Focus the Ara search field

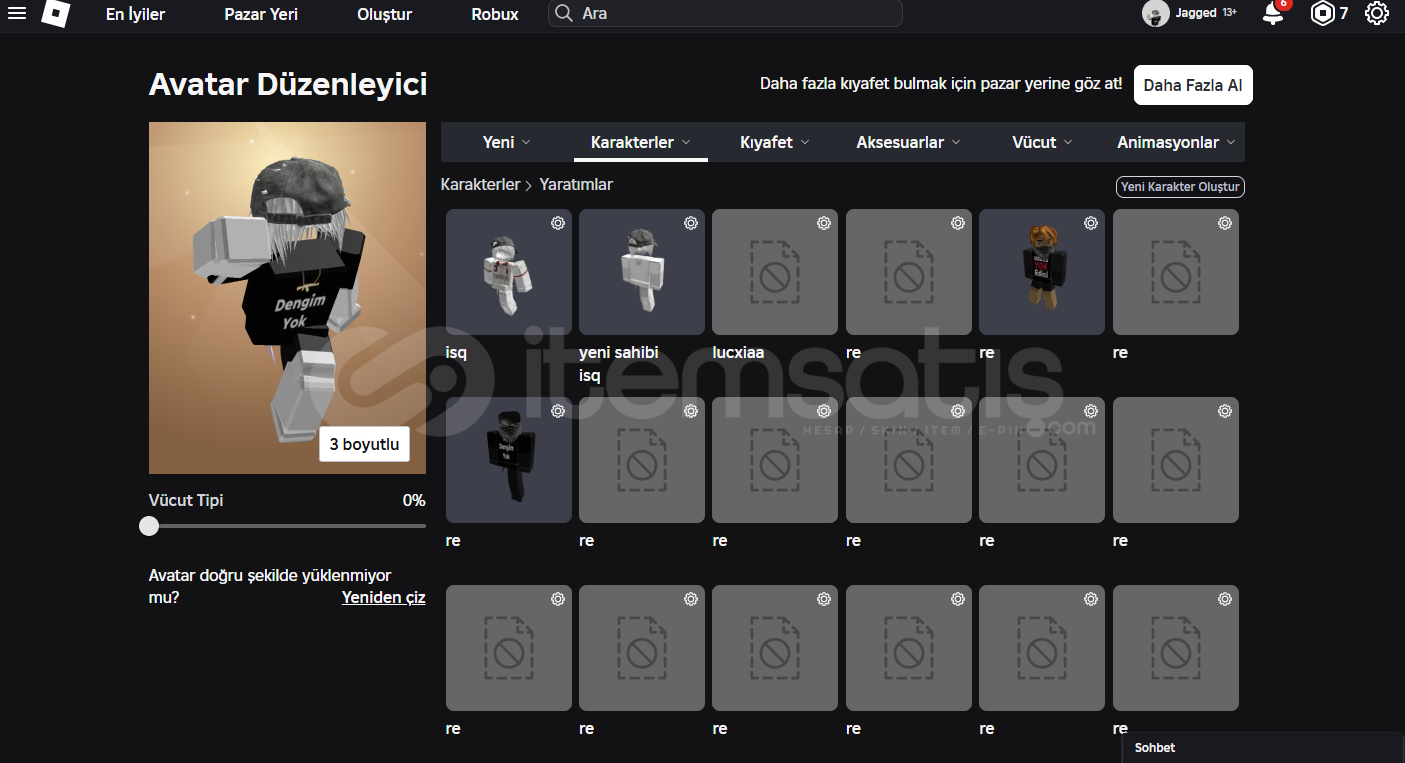click(725, 14)
